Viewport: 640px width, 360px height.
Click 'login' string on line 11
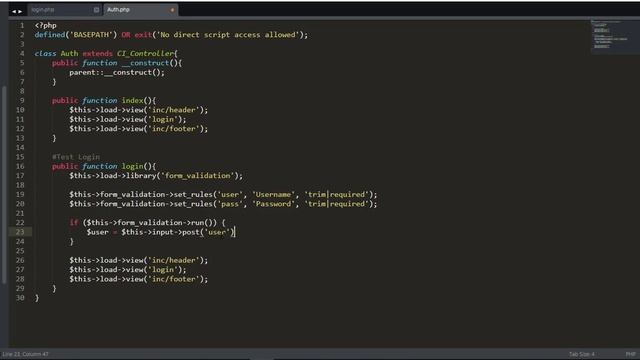click(163, 119)
